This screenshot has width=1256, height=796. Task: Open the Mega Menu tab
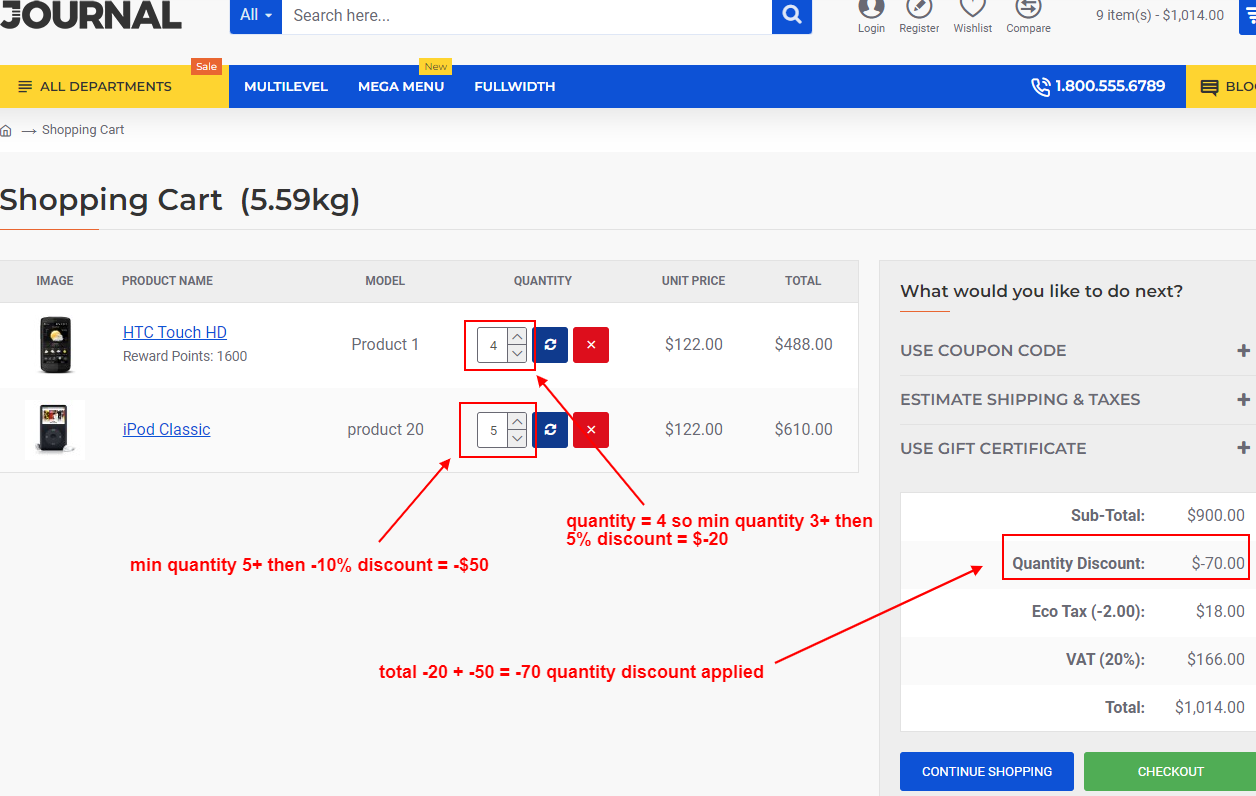coord(401,86)
